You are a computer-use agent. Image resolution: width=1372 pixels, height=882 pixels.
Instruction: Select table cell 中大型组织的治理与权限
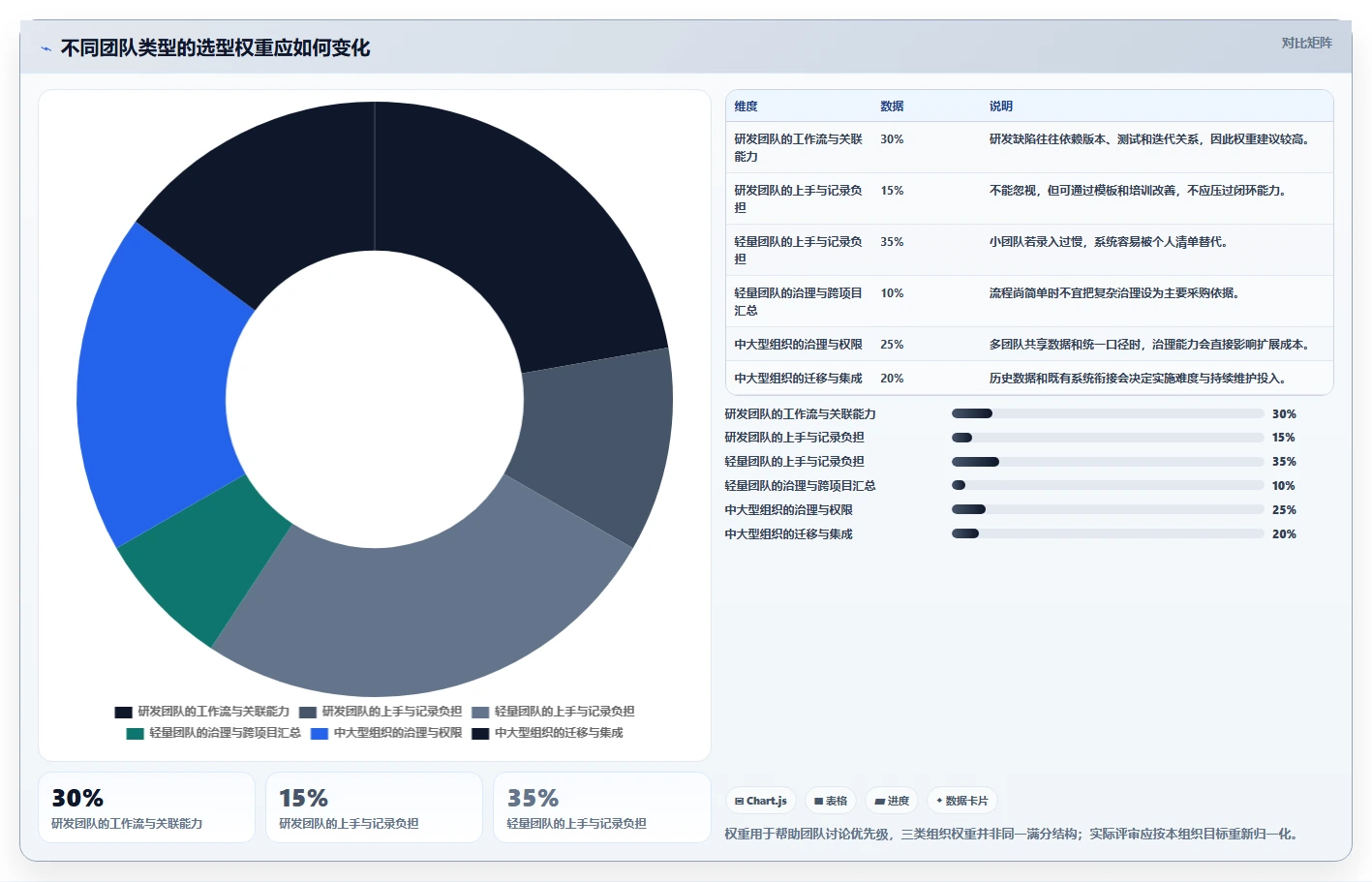point(799,344)
